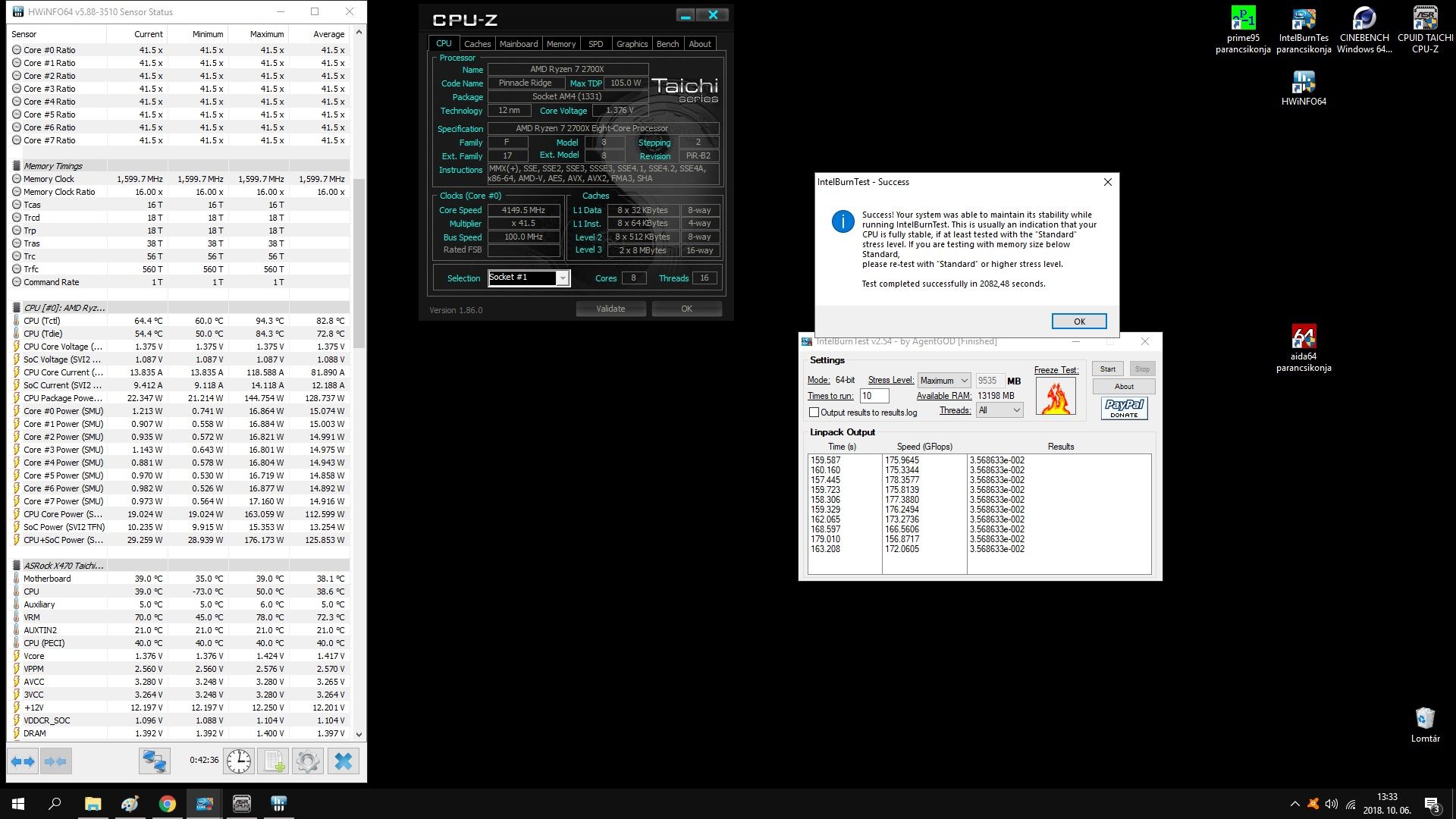The image size is (1456, 819).
Task: Open Stress Level Maximum dropdown
Action: (944, 381)
